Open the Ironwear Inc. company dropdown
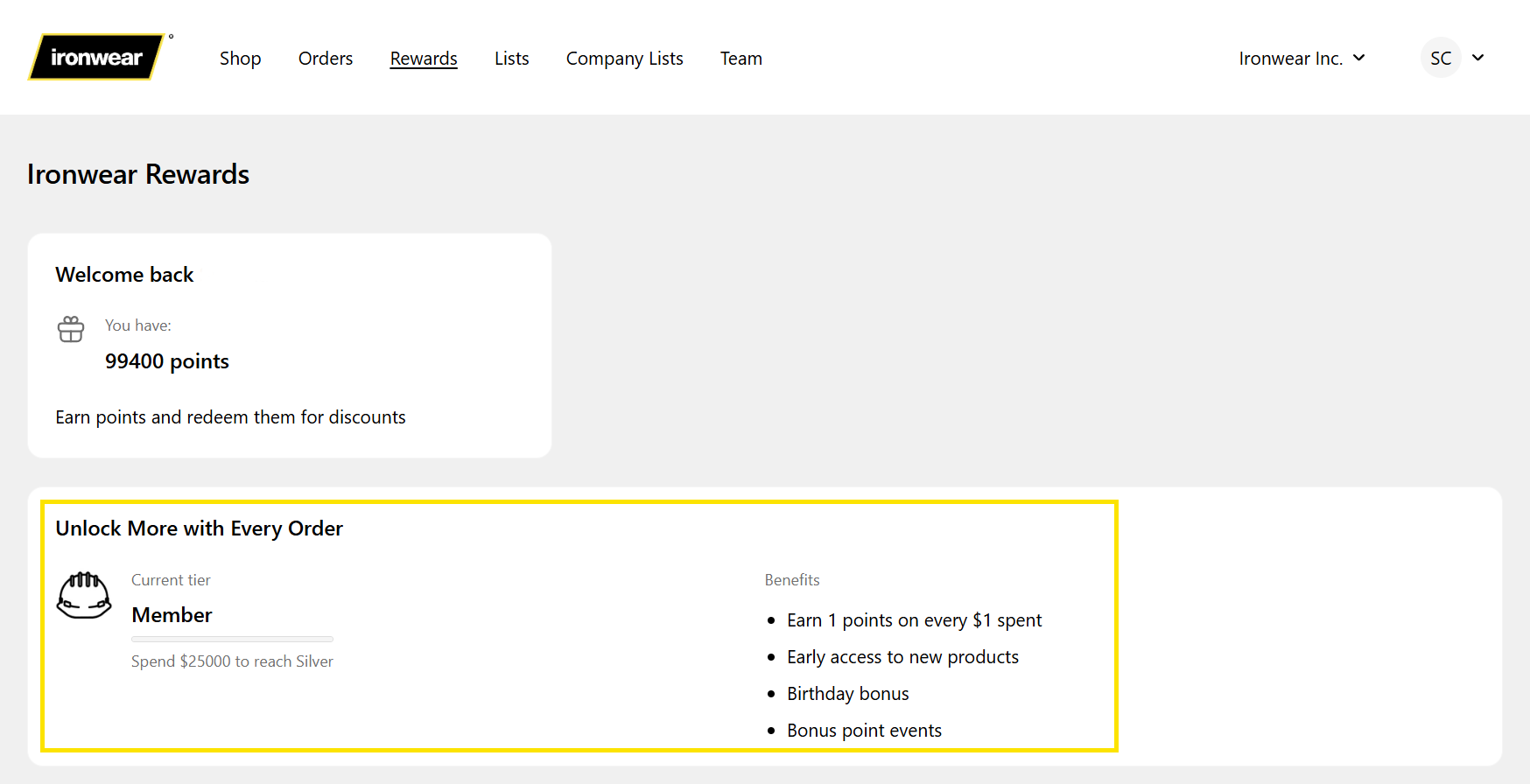Screen dimensions: 1530x784 tap(1301, 59)
